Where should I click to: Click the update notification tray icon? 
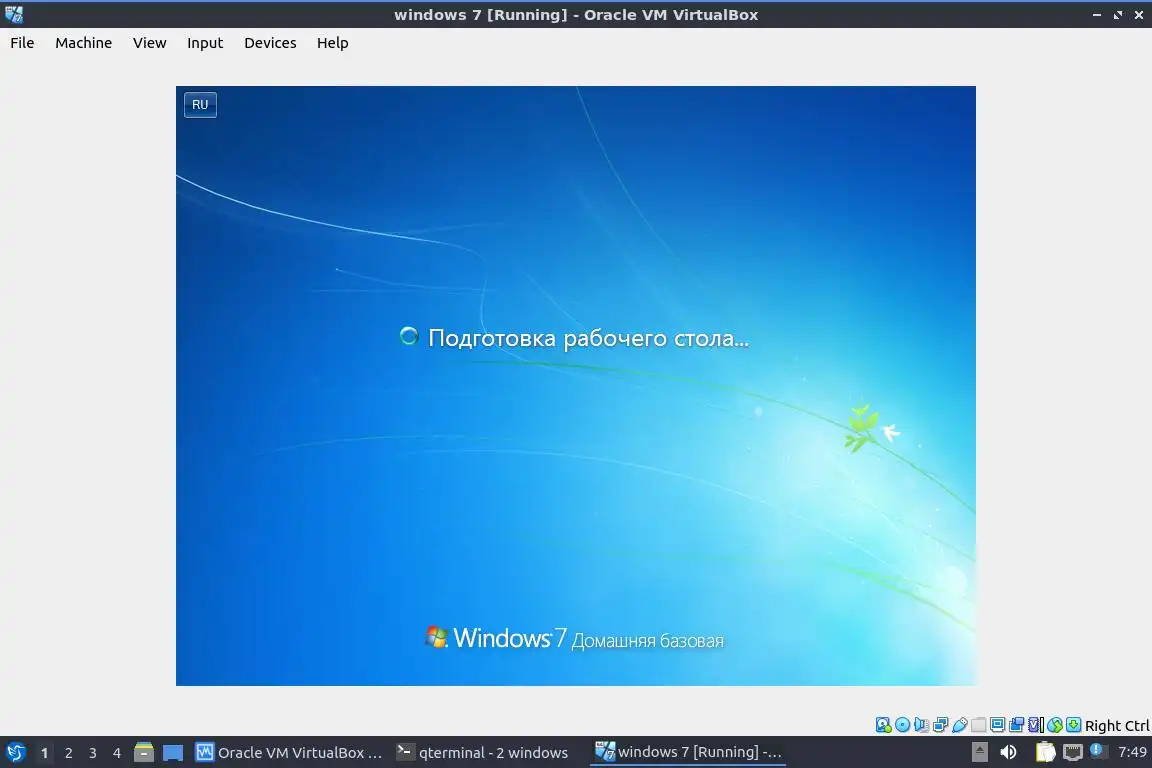coord(1098,751)
